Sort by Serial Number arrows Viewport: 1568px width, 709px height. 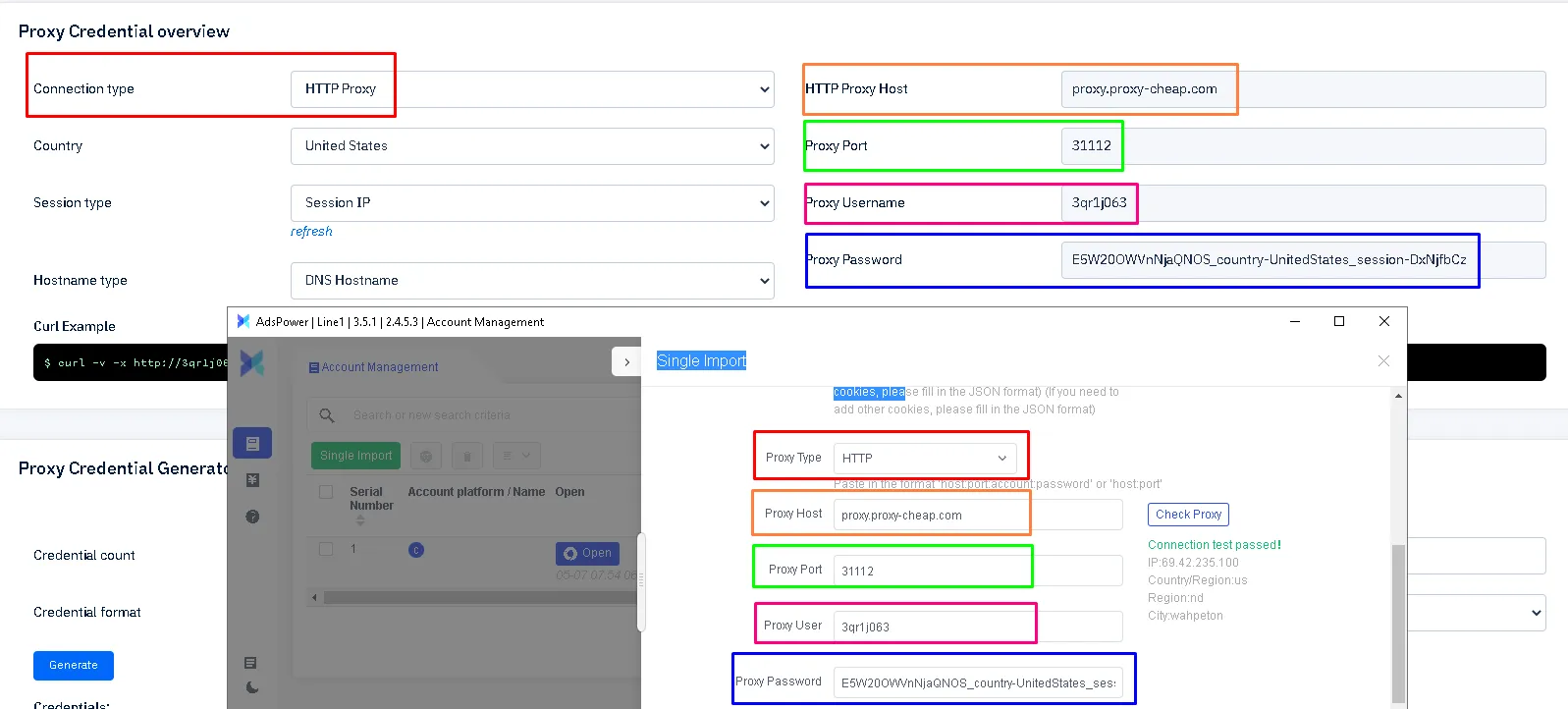(x=360, y=520)
